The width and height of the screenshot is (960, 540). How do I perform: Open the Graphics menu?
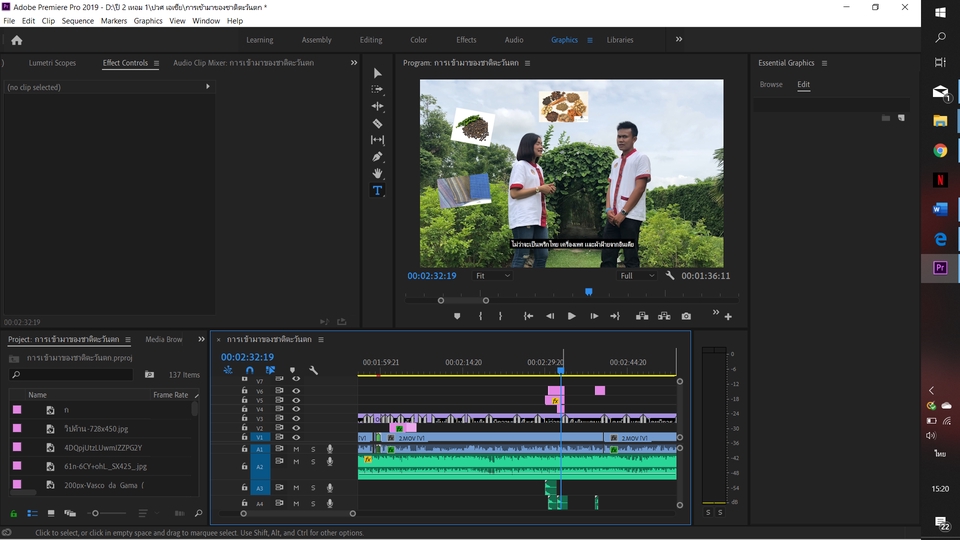148,21
